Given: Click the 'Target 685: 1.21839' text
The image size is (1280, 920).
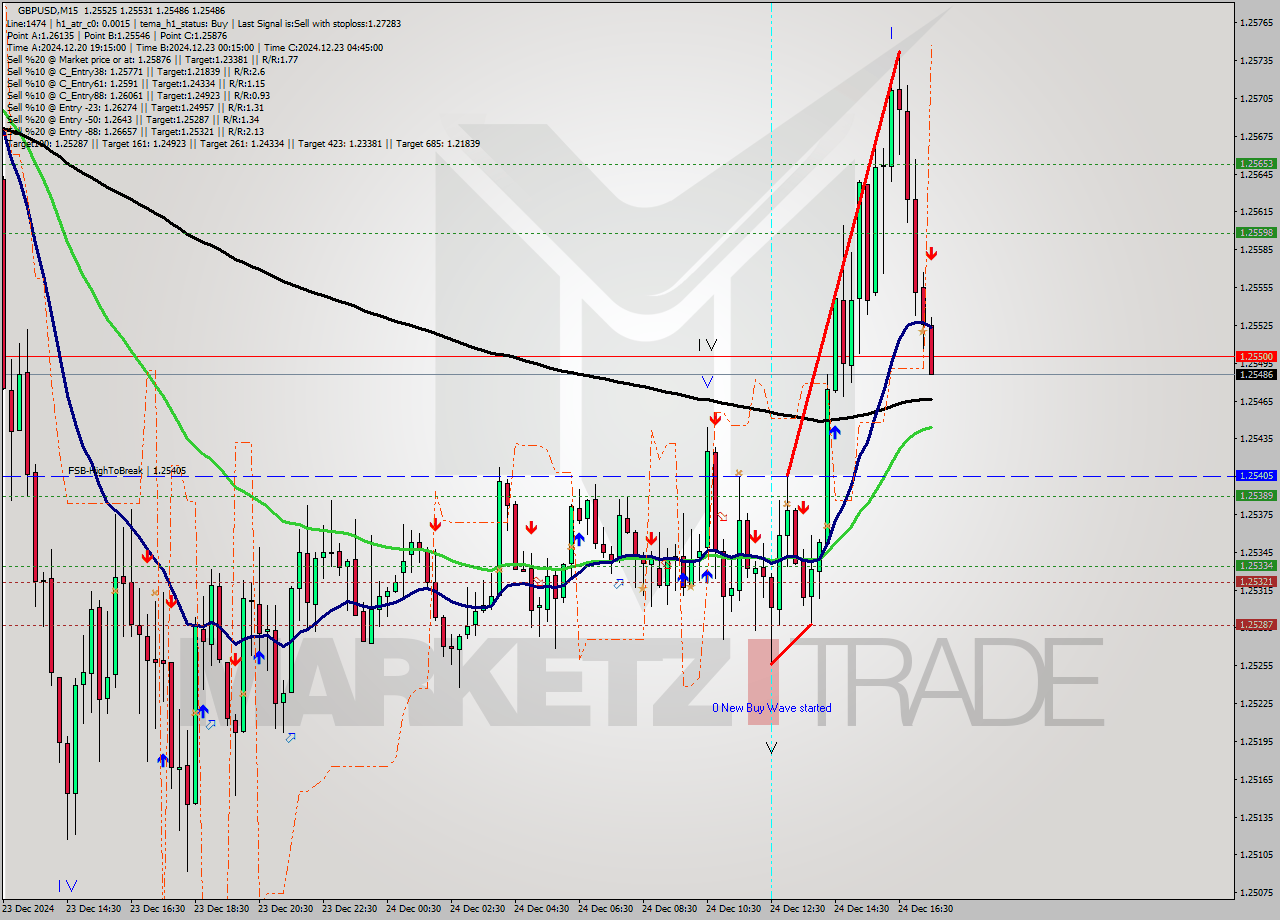Looking at the screenshot, I should tap(438, 144).
